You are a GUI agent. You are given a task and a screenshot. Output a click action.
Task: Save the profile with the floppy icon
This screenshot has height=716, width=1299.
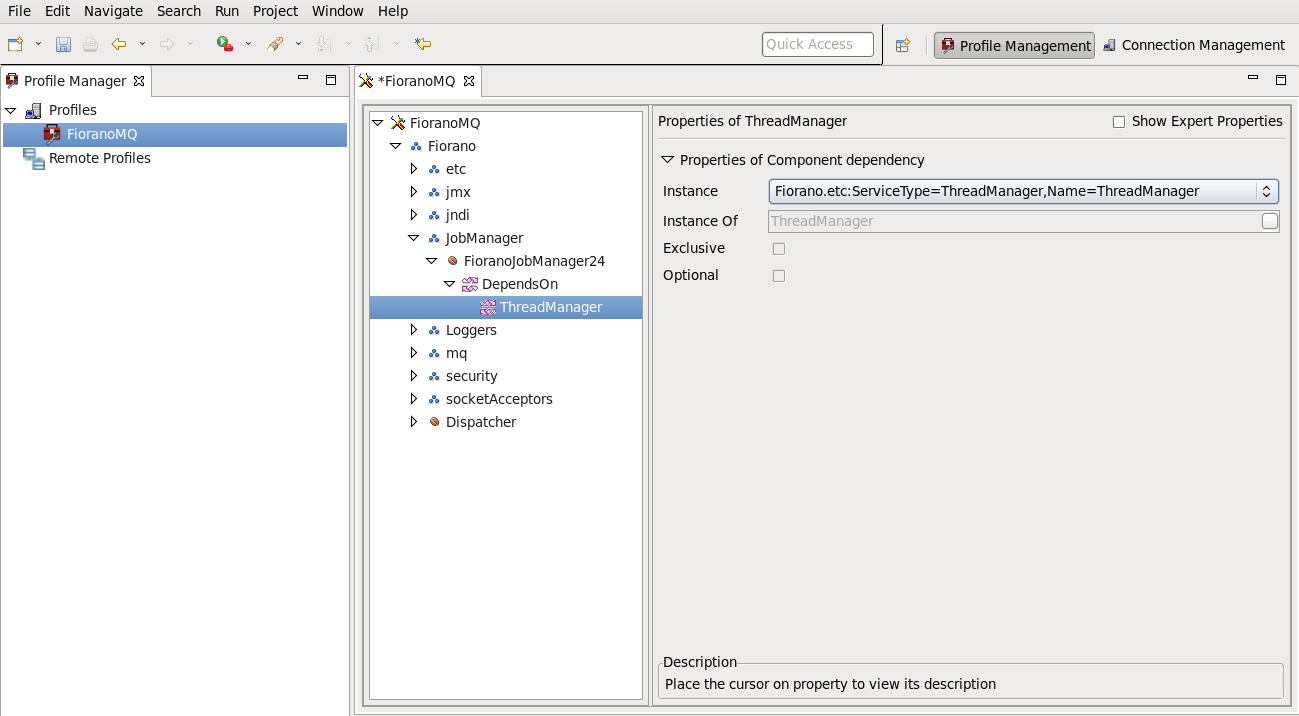click(63, 44)
